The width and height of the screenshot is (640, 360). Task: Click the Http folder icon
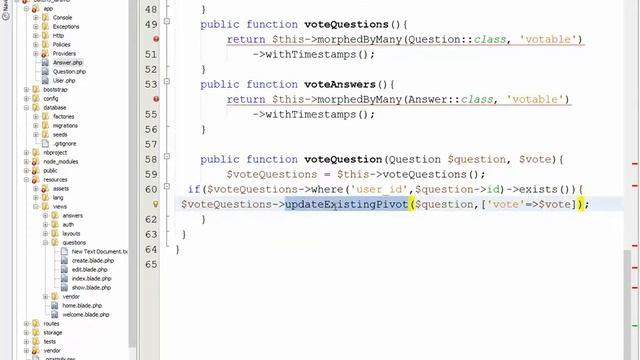click(45, 36)
